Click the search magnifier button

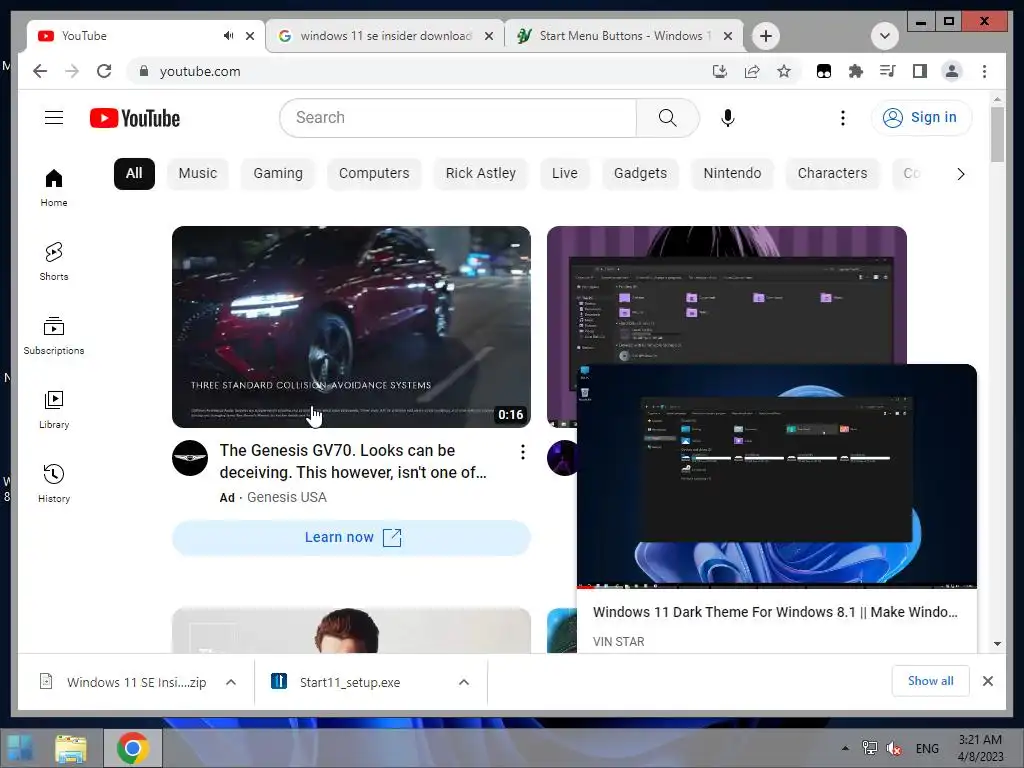tap(667, 118)
